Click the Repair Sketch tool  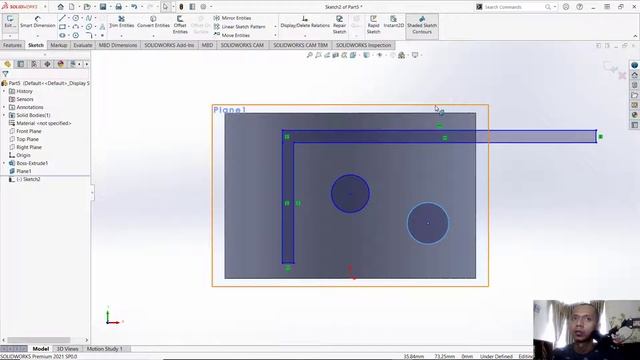tap(339, 25)
